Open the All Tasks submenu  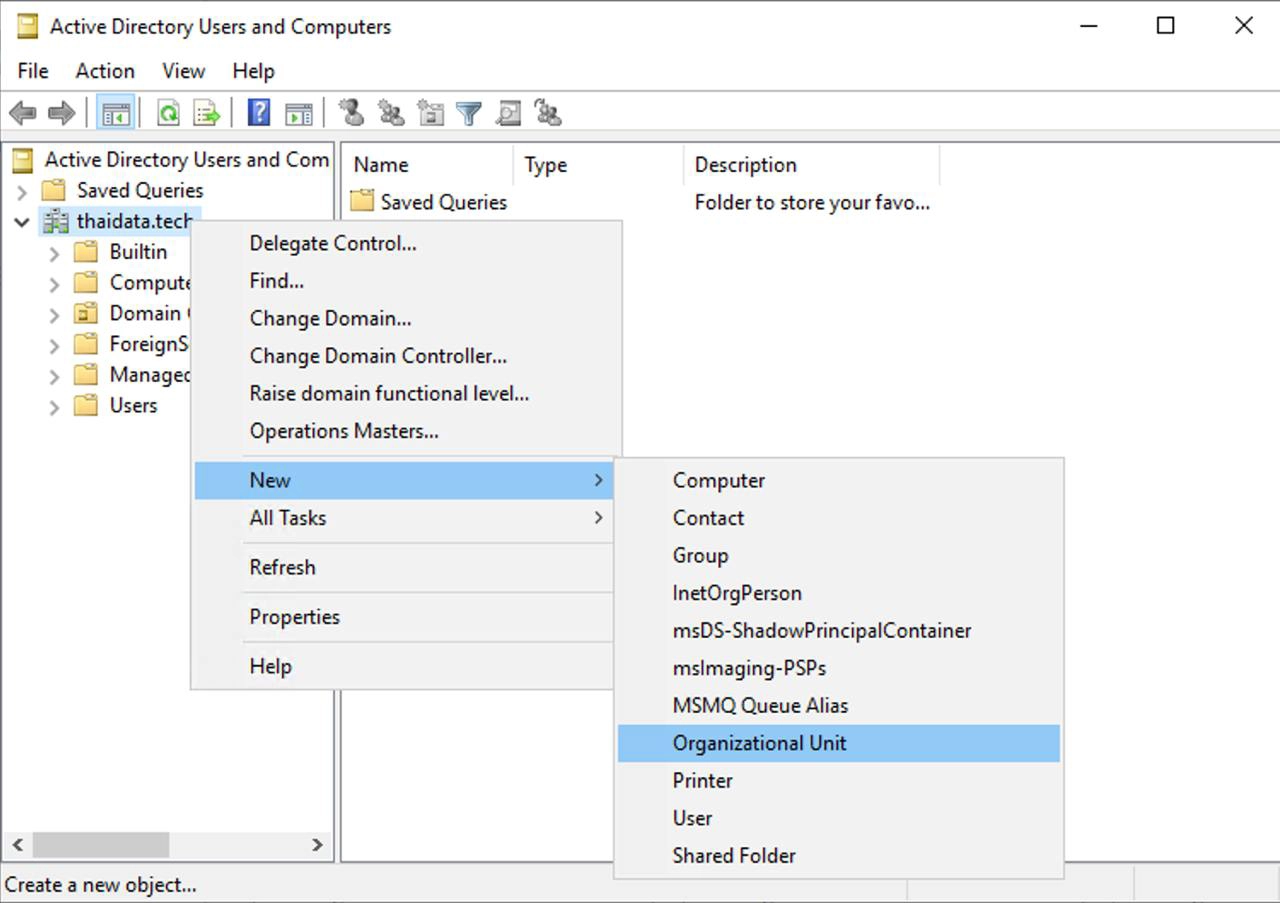[405, 518]
